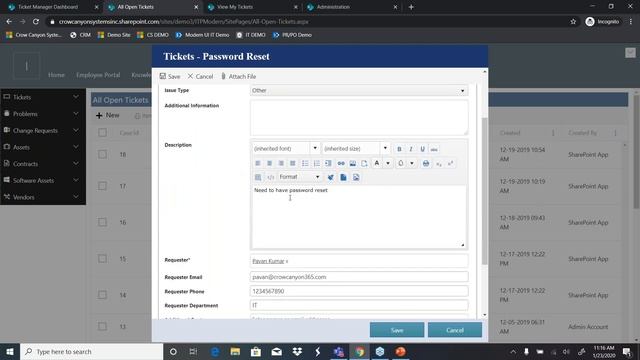Image resolution: width=640 pixels, height=360 pixels.
Task: Click the indent icon in editor toolbar
Action: pyautogui.click(x=328, y=163)
